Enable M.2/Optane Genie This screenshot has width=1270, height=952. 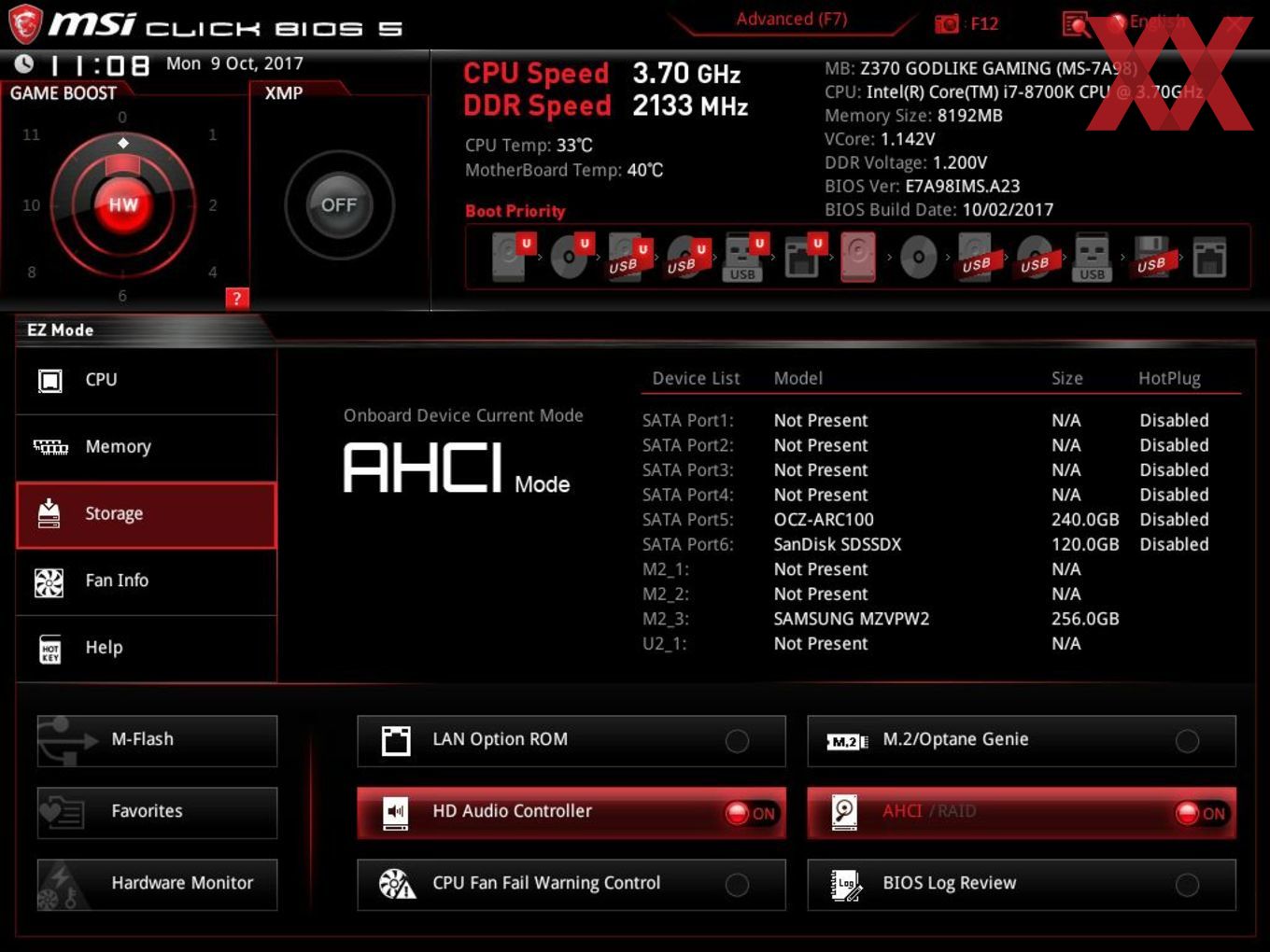click(x=1022, y=741)
